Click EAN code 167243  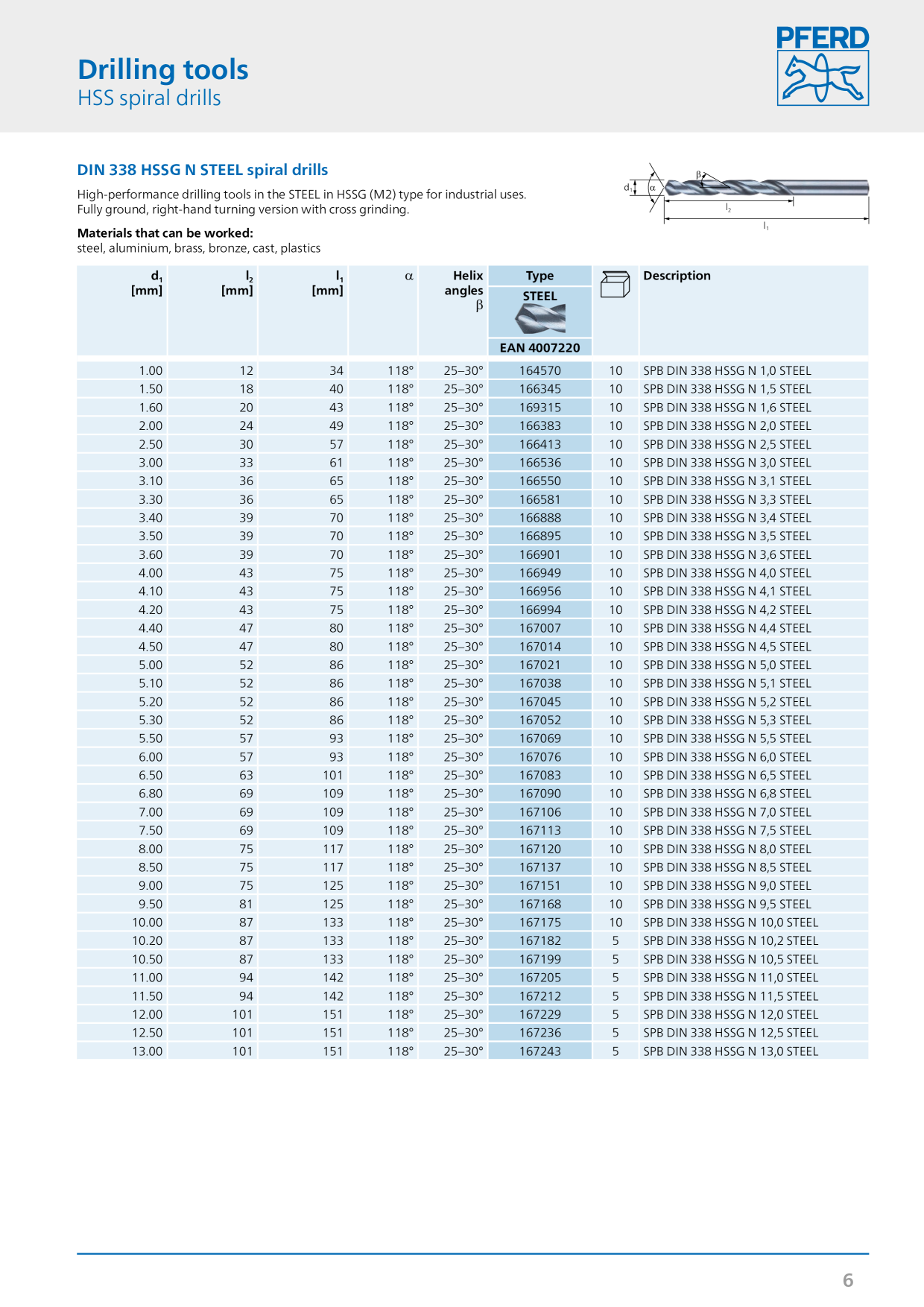click(540, 1051)
